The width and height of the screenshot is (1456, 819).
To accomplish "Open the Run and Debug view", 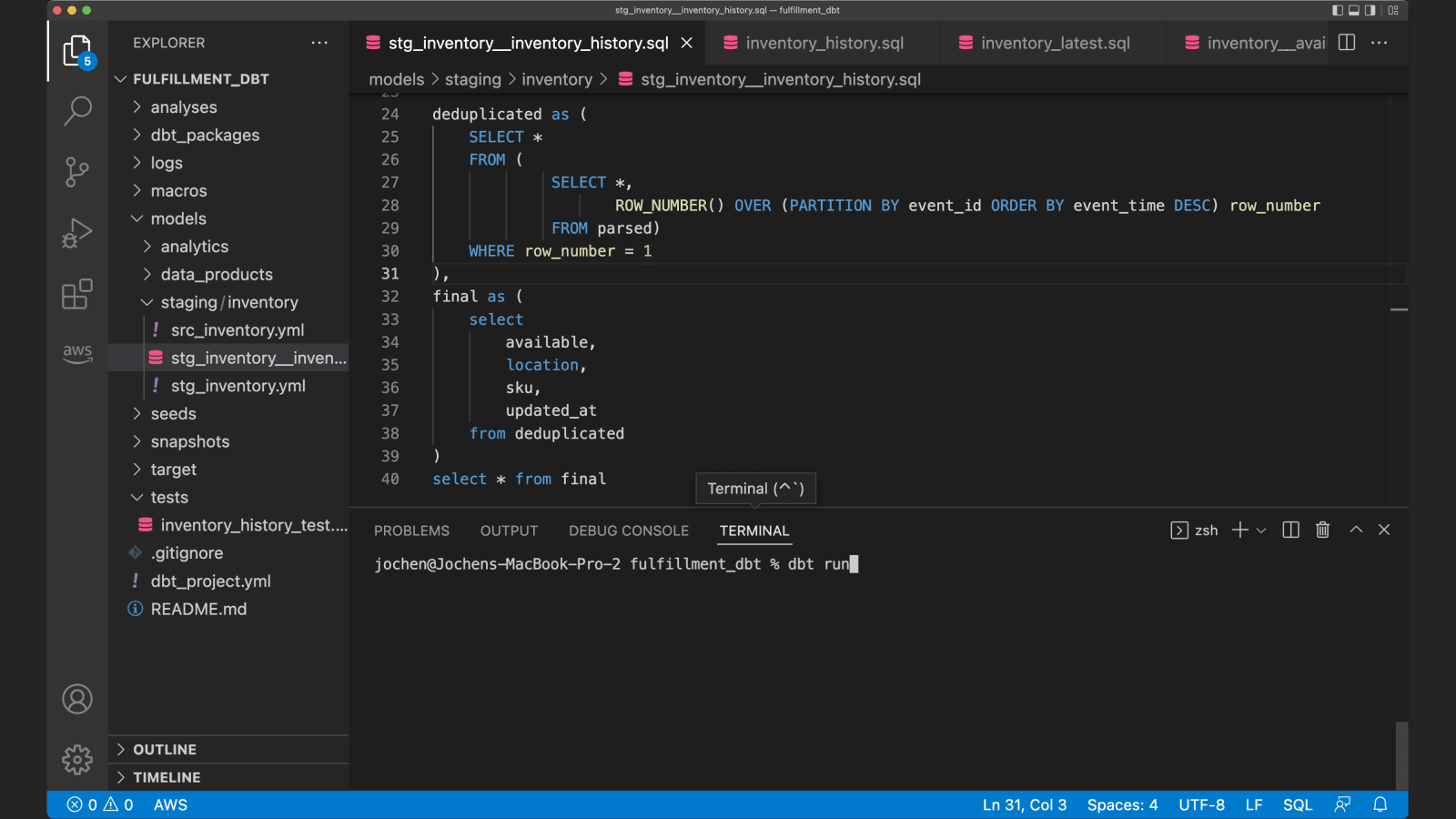I will coord(77,233).
